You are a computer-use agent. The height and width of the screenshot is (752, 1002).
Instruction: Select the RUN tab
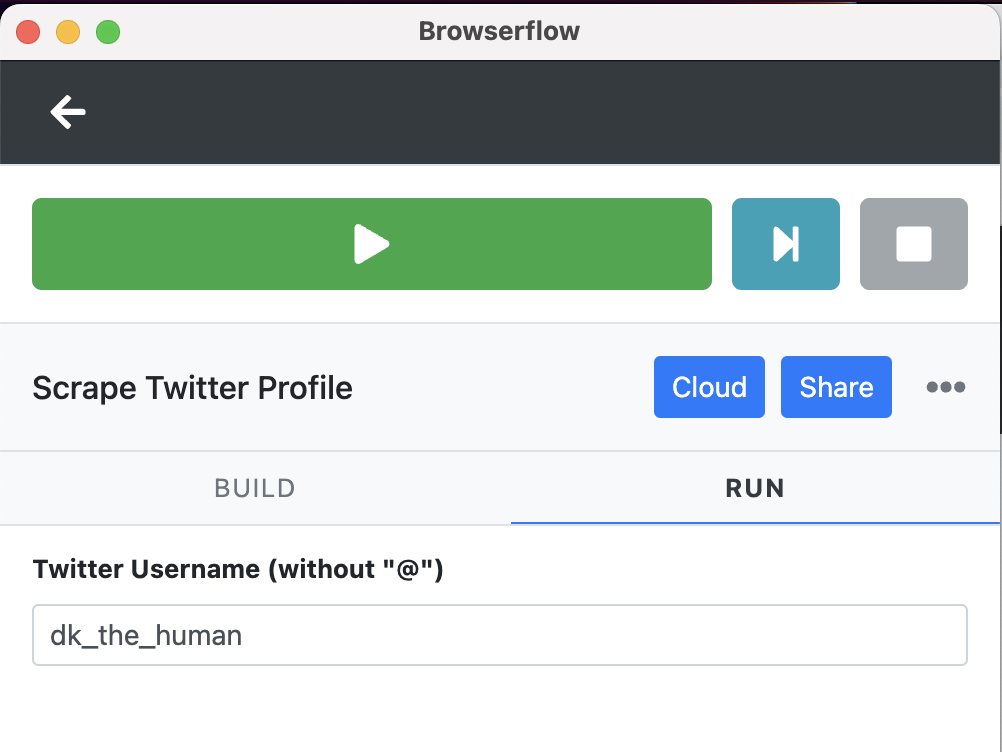(x=755, y=488)
